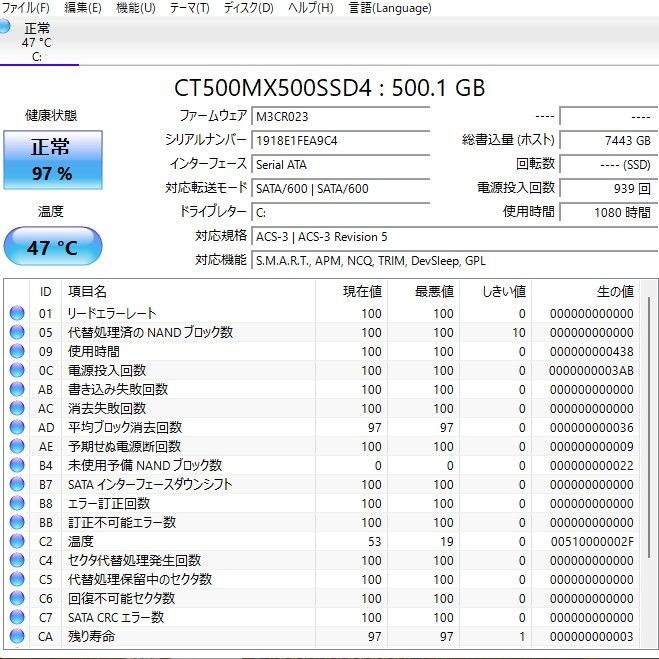Select the C: drive tab showing 47 °C

coord(38,42)
